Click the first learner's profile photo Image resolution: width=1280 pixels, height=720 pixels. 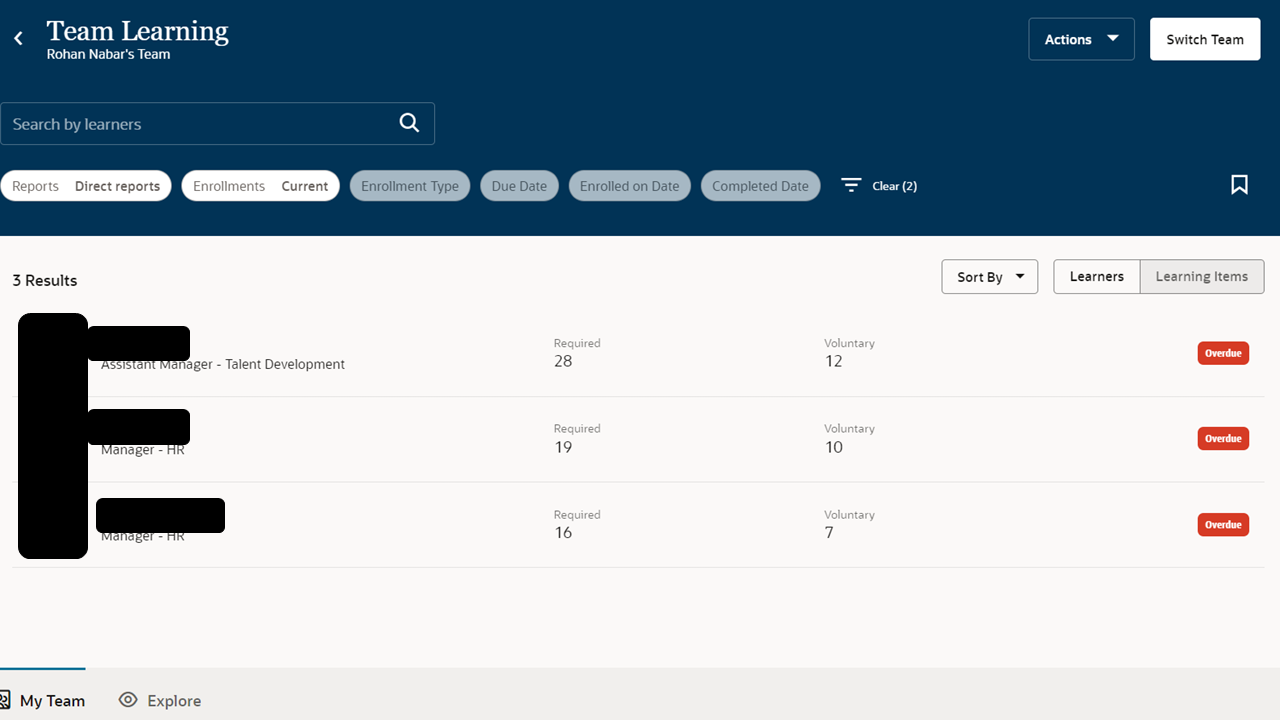[52, 352]
